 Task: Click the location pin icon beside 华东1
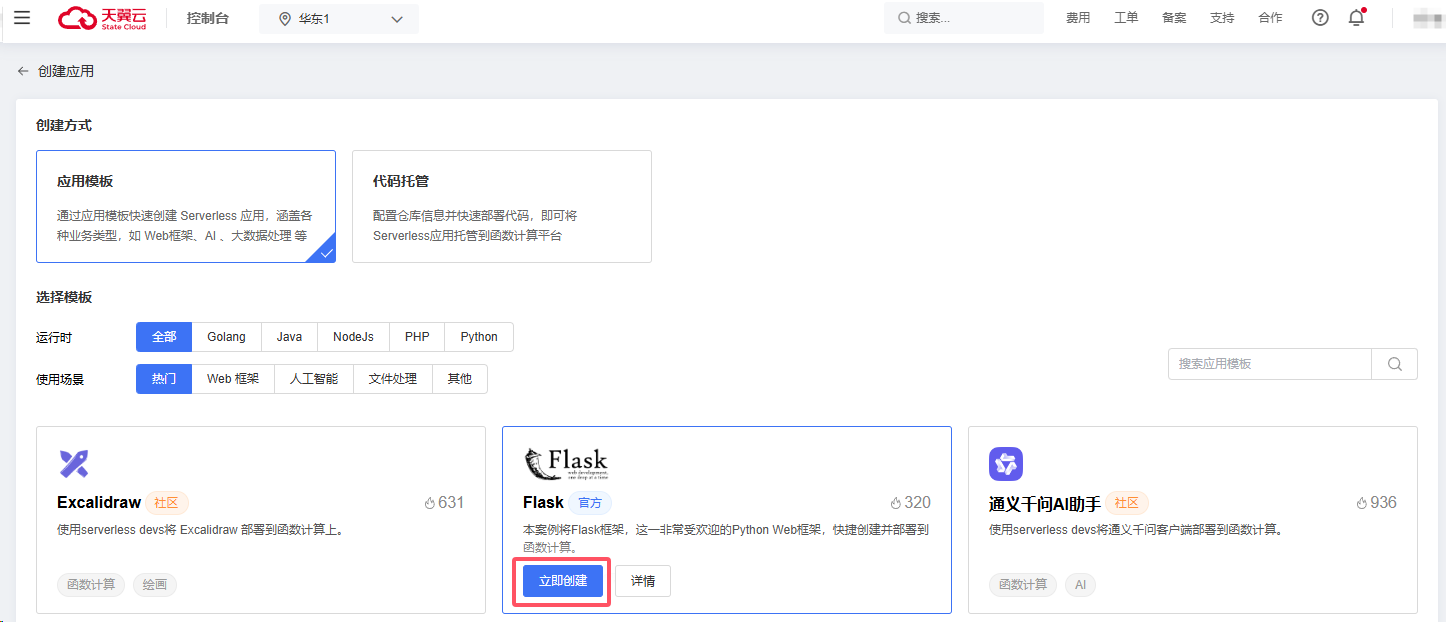tap(285, 19)
